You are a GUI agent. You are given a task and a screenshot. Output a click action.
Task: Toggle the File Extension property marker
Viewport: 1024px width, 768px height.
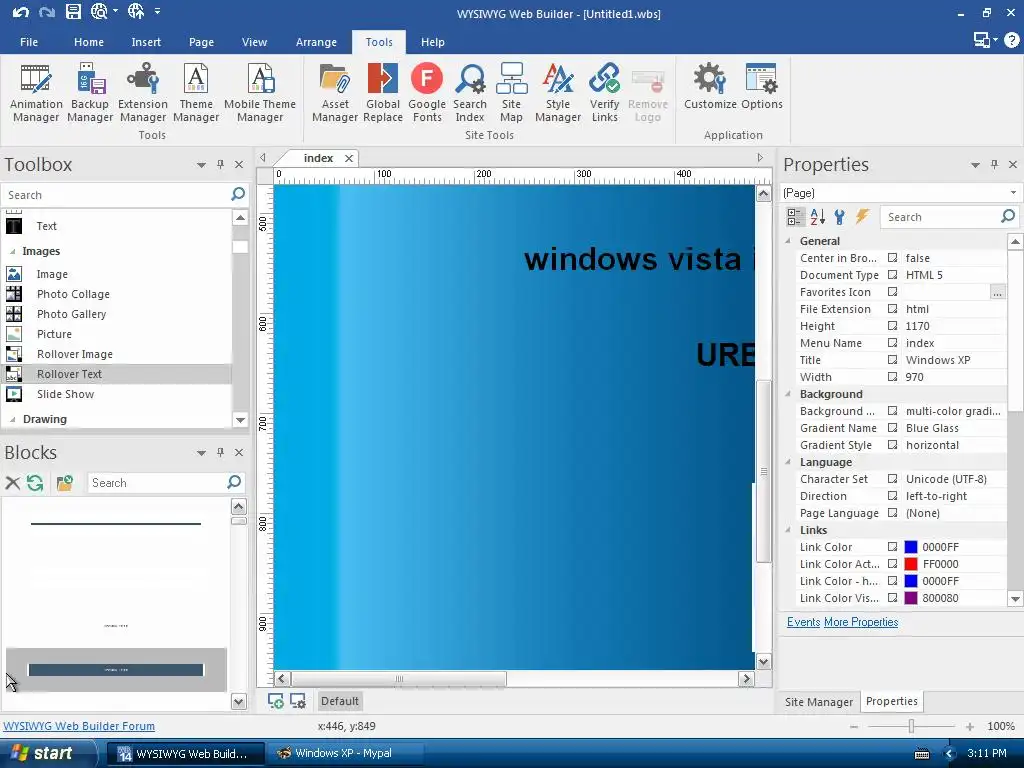click(x=892, y=309)
